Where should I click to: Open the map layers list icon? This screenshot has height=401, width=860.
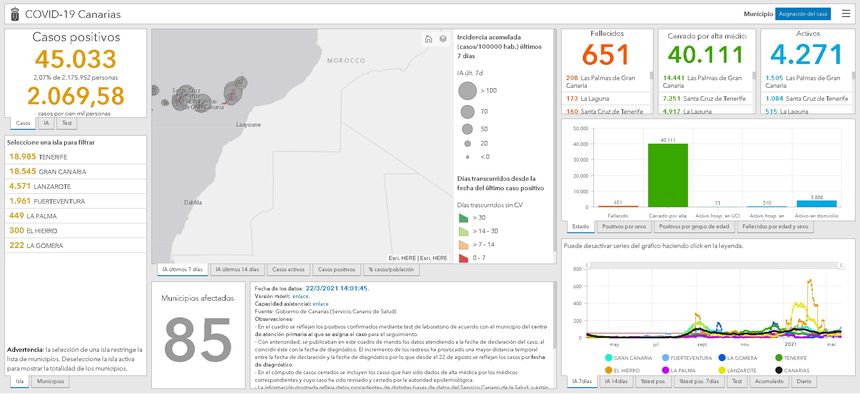pyautogui.click(x=442, y=39)
